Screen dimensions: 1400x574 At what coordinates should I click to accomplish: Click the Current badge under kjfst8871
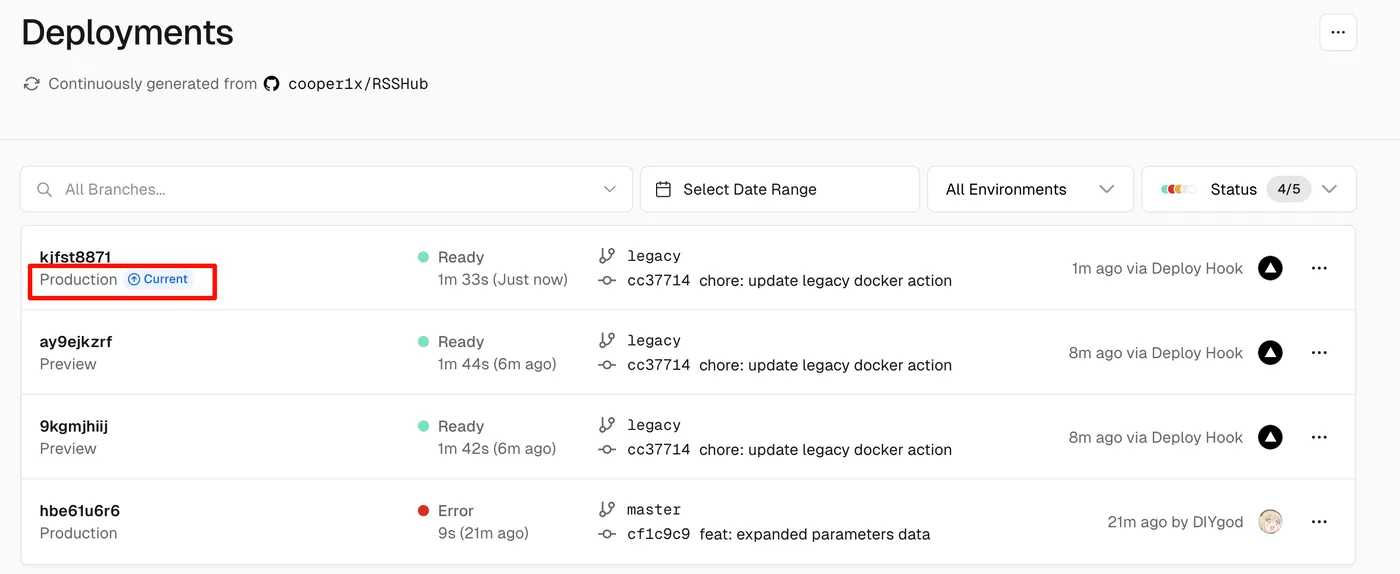pos(158,279)
